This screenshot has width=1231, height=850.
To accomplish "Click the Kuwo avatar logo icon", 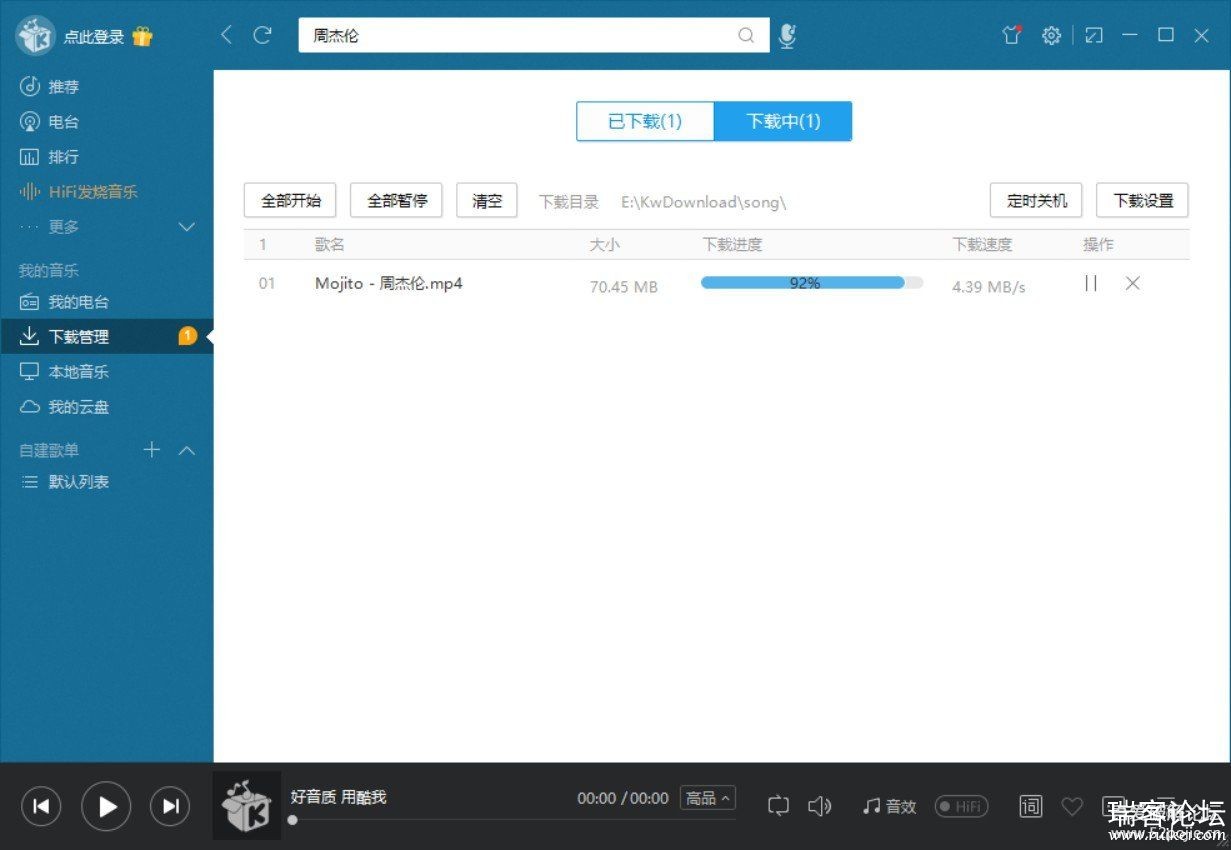I will tap(36, 36).
